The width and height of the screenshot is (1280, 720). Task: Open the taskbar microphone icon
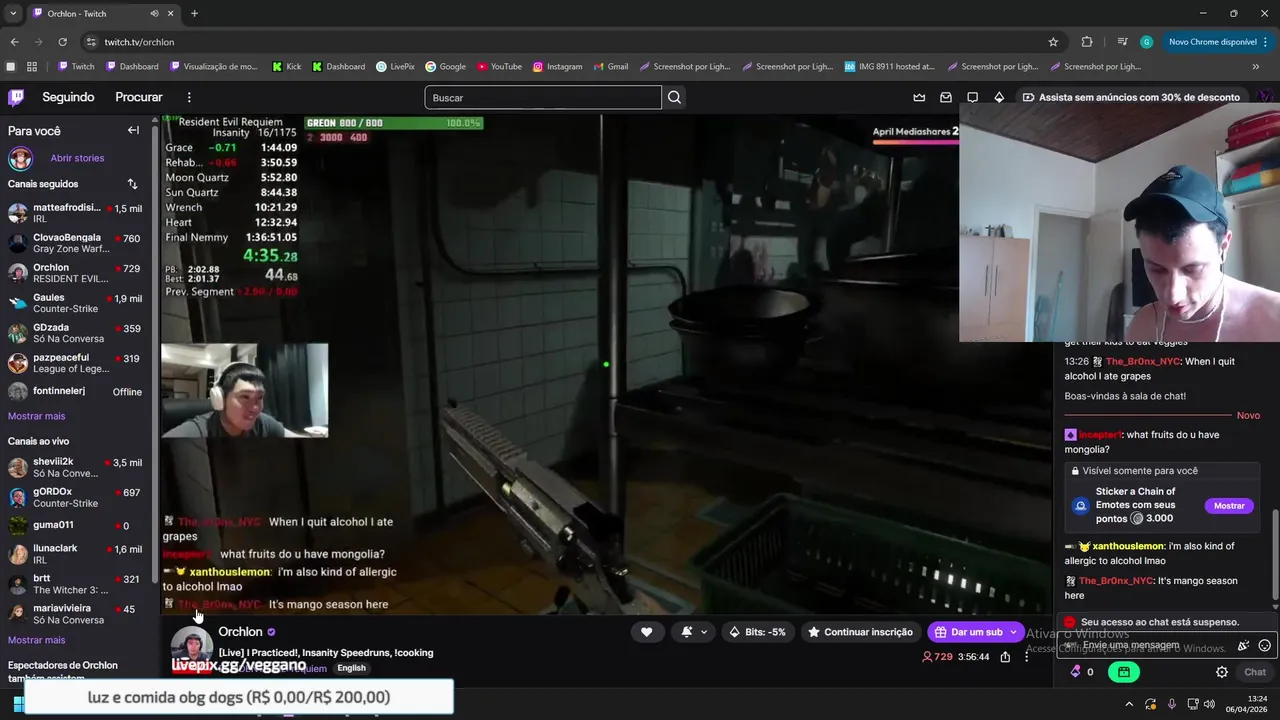[1171, 704]
